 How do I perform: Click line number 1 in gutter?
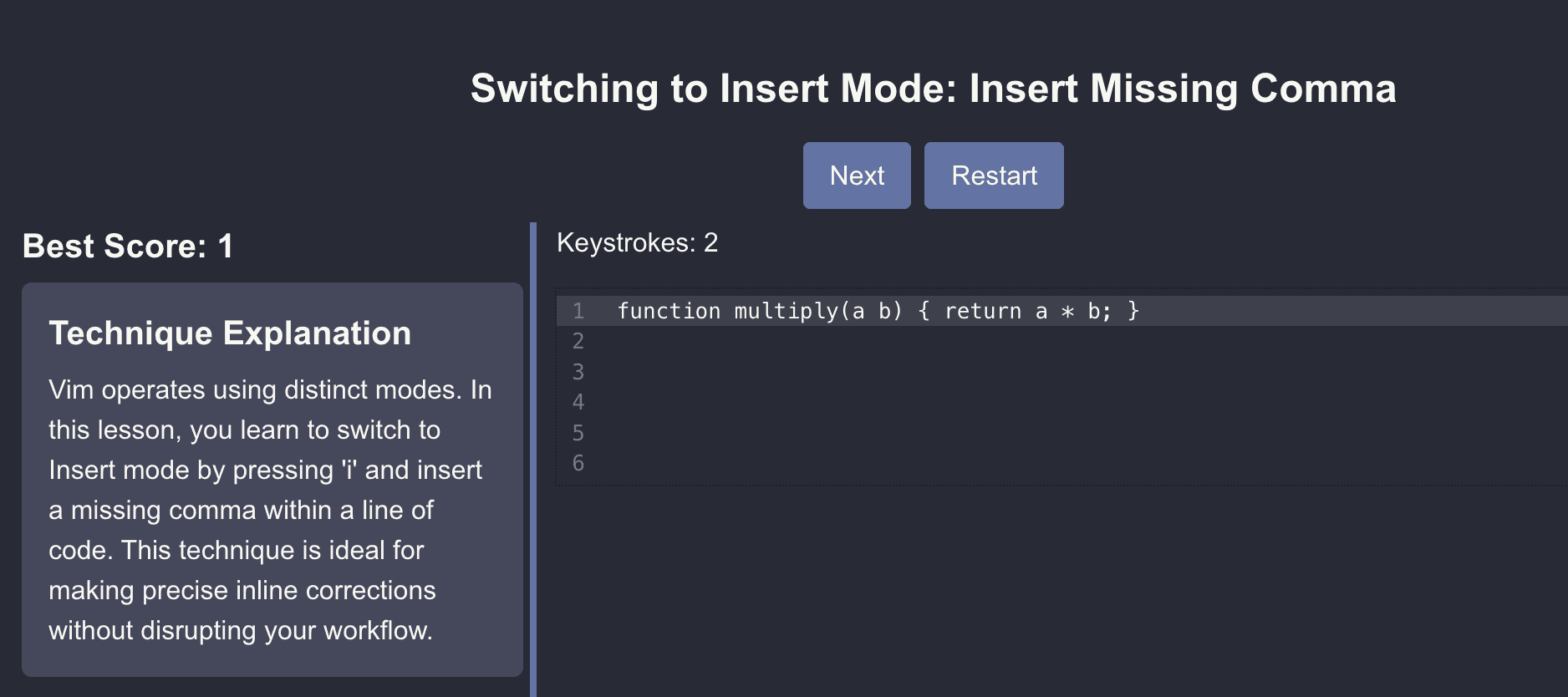tap(578, 311)
